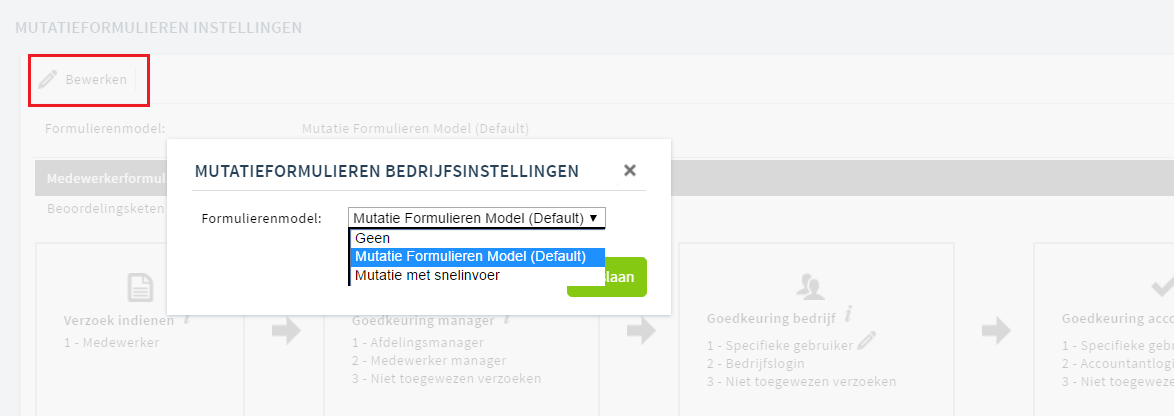This screenshot has width=1174, height=416.
Task: Select the Medewerkerformulieren tab bar
Action: pyautogui.click(x=604, y=178)
